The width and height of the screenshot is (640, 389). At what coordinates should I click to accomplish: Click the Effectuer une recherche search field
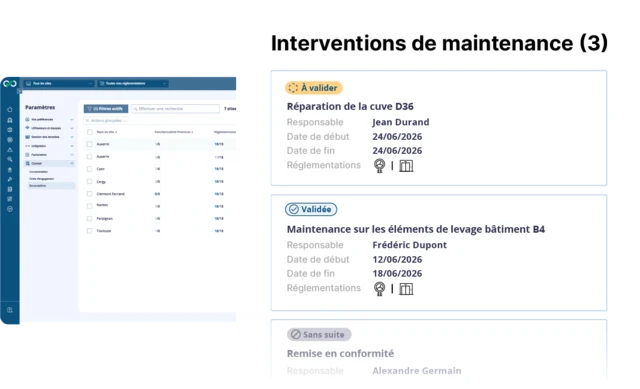point(176,109)
